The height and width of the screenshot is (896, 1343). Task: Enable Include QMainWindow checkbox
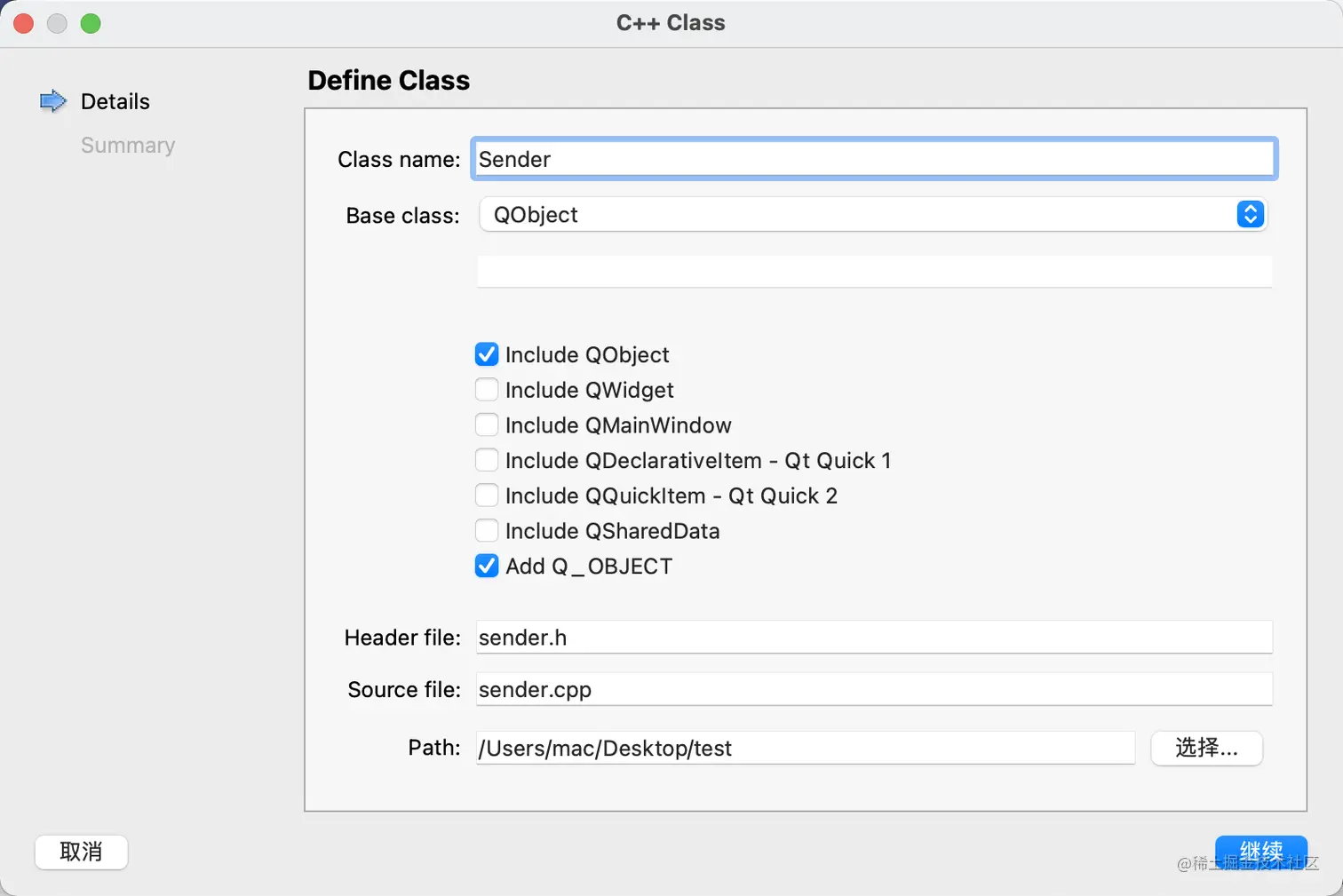pyautogui.click(x=487, y=424)
